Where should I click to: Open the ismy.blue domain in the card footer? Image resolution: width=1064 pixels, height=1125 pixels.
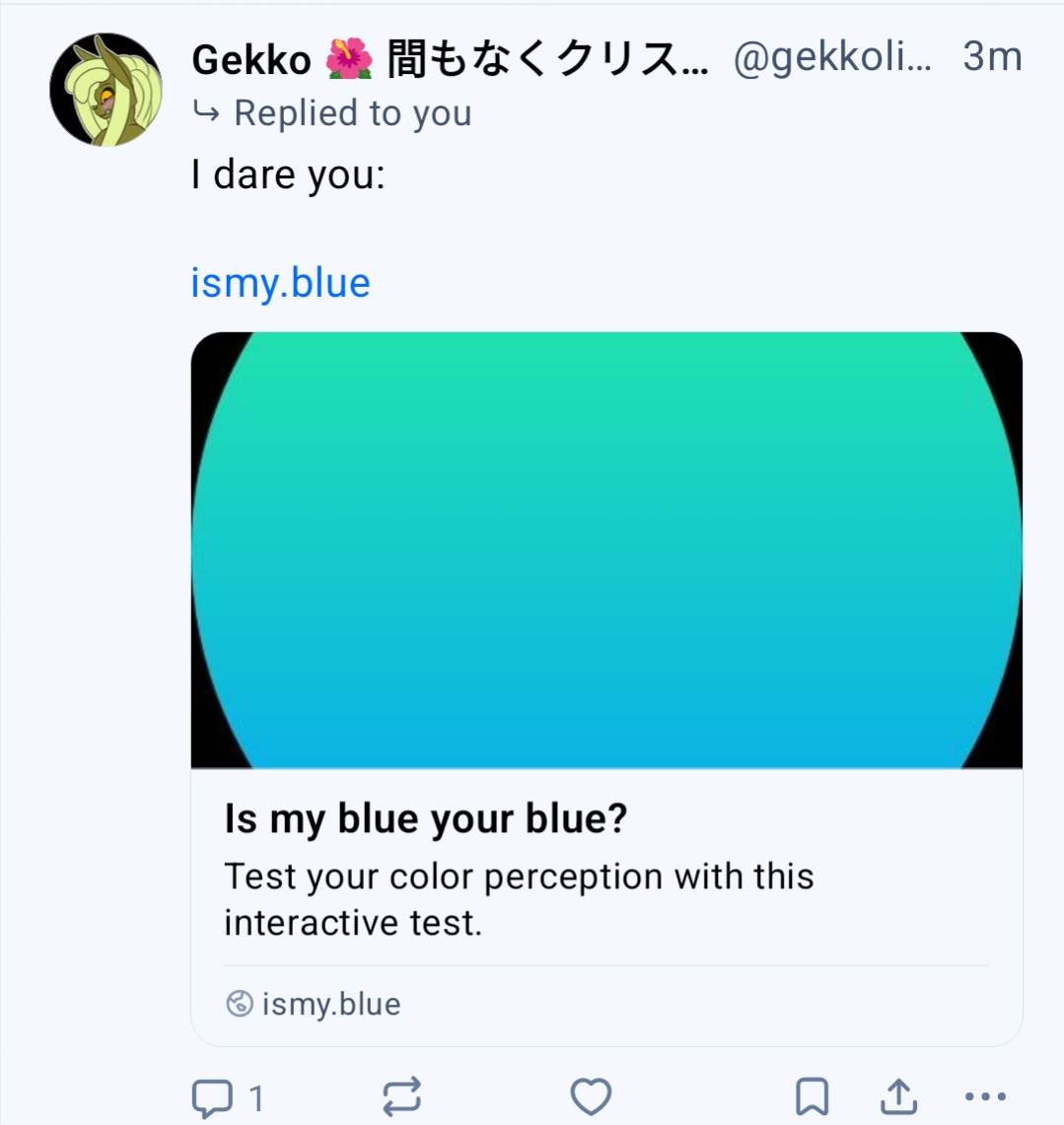pos(331,1005)
